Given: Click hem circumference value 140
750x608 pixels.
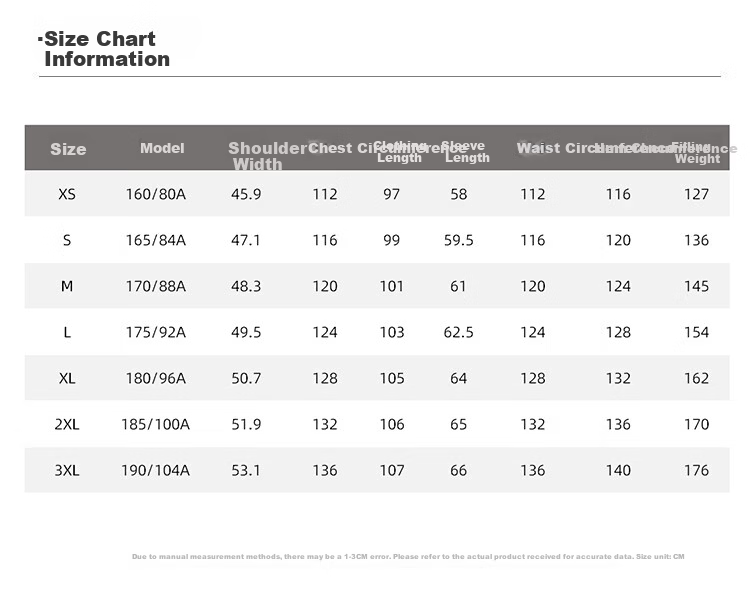Looking at the screenshot, I should pyautogui.click(x=618, y=471).
